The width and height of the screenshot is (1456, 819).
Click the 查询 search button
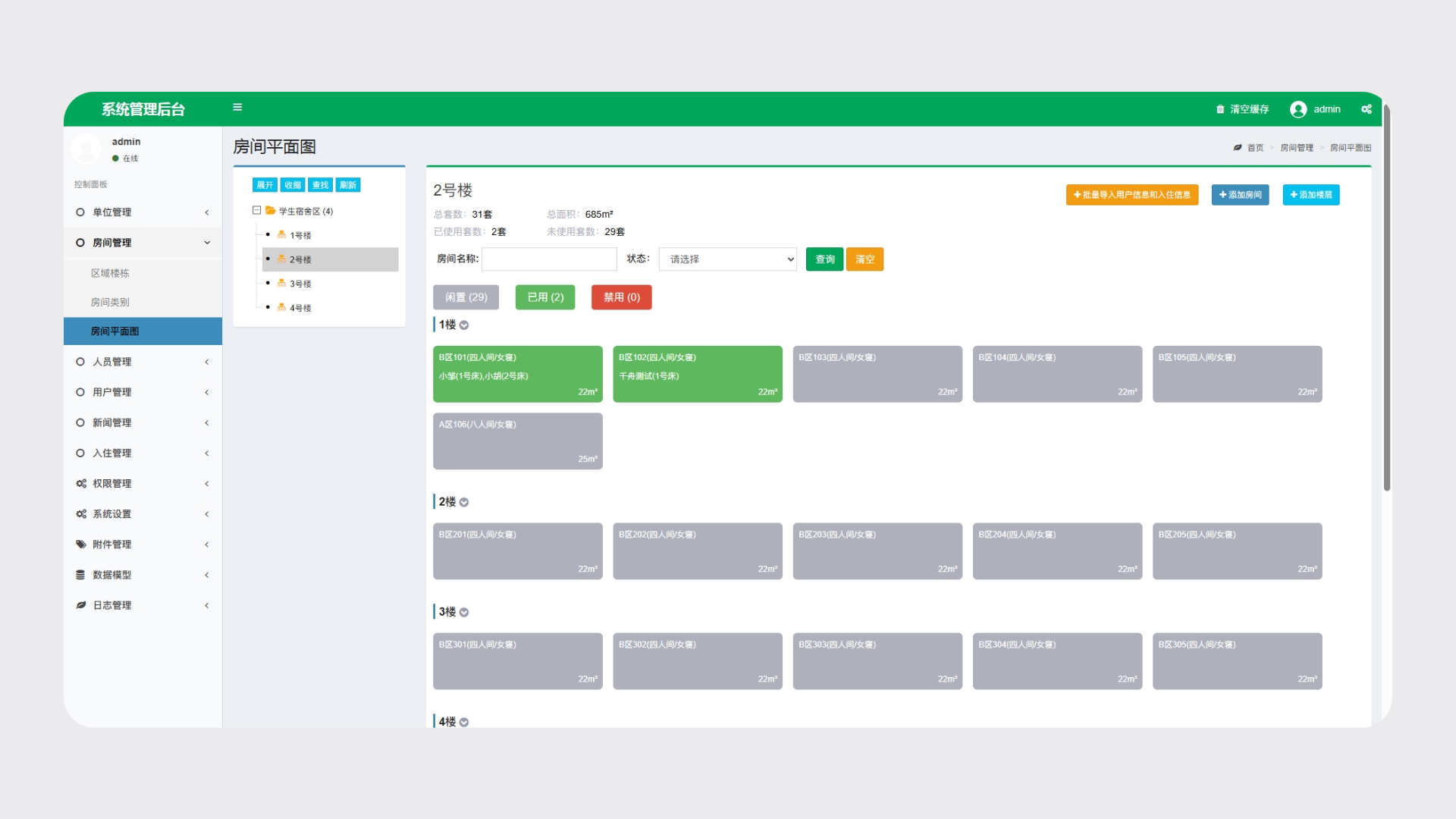[x=824, y=259]
